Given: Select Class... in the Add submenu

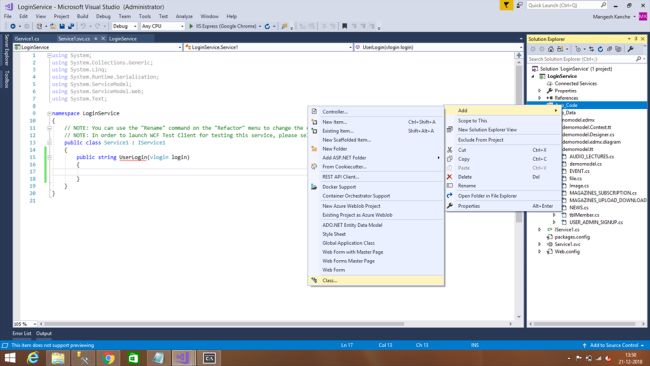Looking at the screenshot, I should 376,281.
